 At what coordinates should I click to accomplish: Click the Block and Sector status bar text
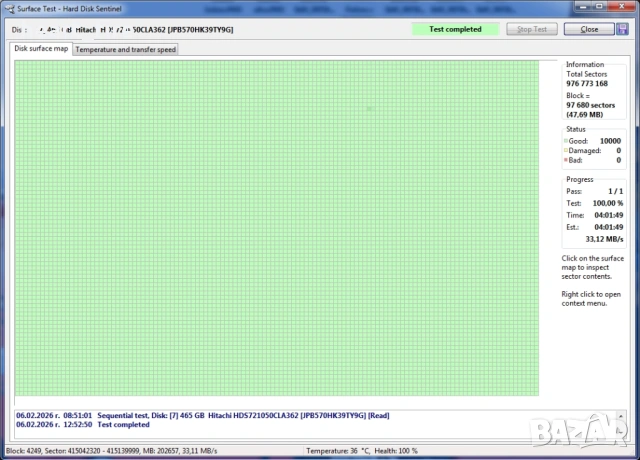click(110, 452)
